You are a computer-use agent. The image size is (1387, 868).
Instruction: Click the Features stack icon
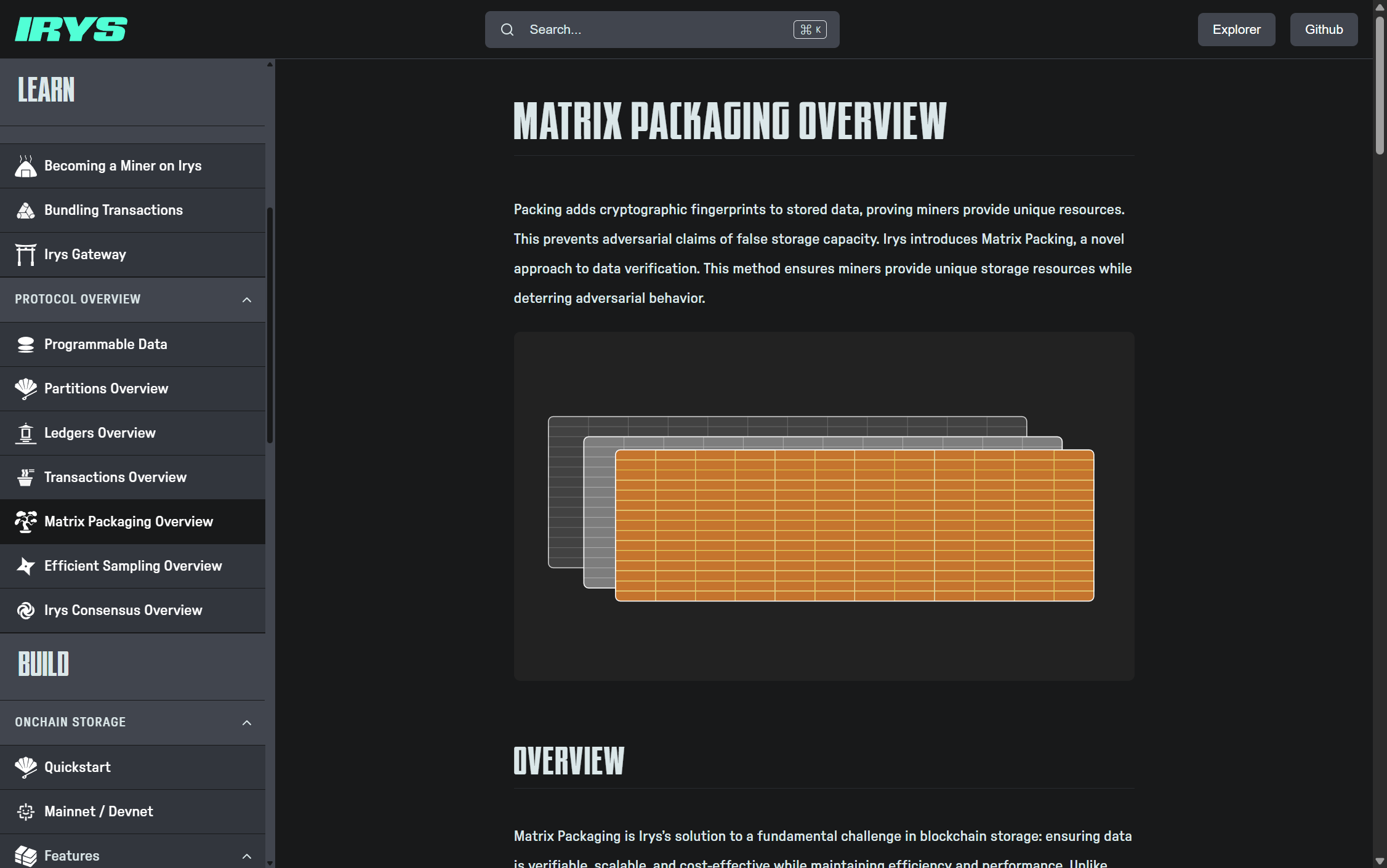(x=25, y=856)
